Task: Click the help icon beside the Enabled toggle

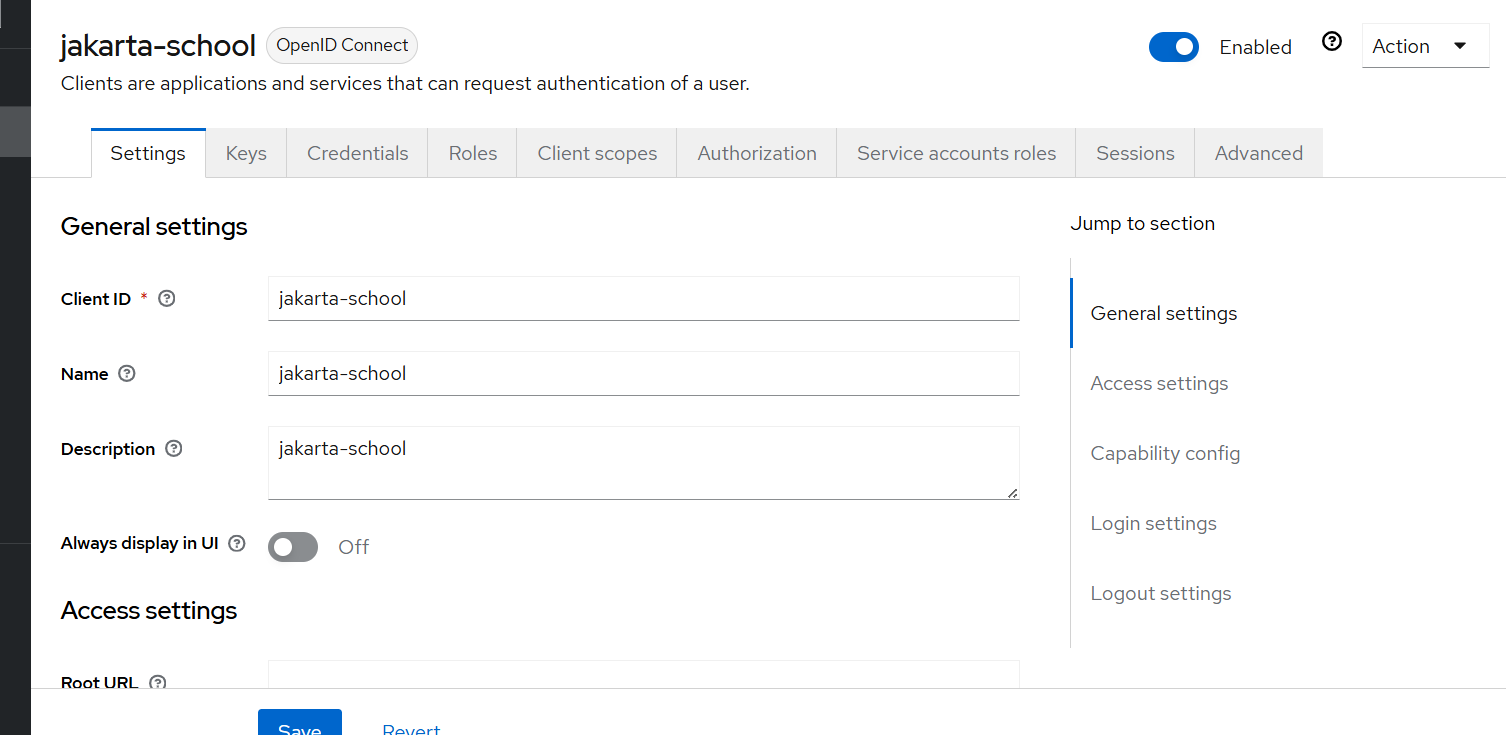Action: click(x=1332, y=42)
